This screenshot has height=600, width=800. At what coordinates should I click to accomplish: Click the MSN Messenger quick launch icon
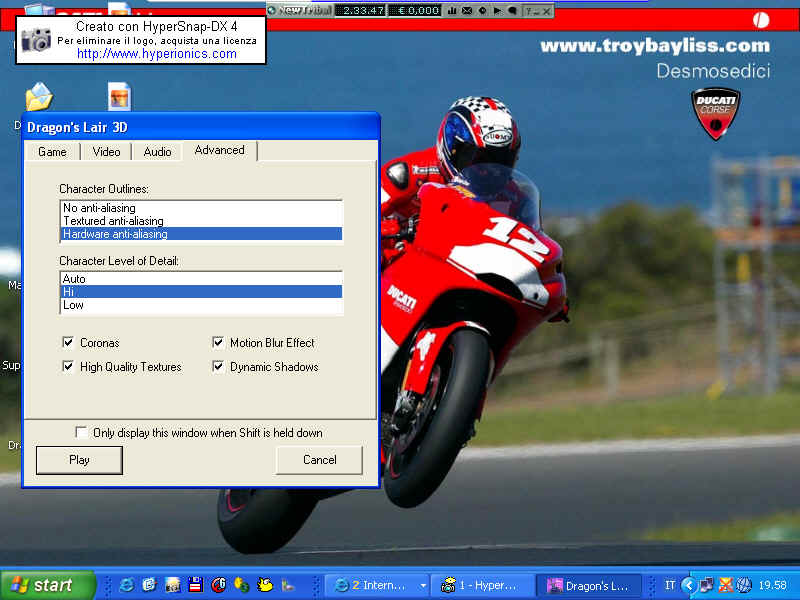[x=241, y=585]
